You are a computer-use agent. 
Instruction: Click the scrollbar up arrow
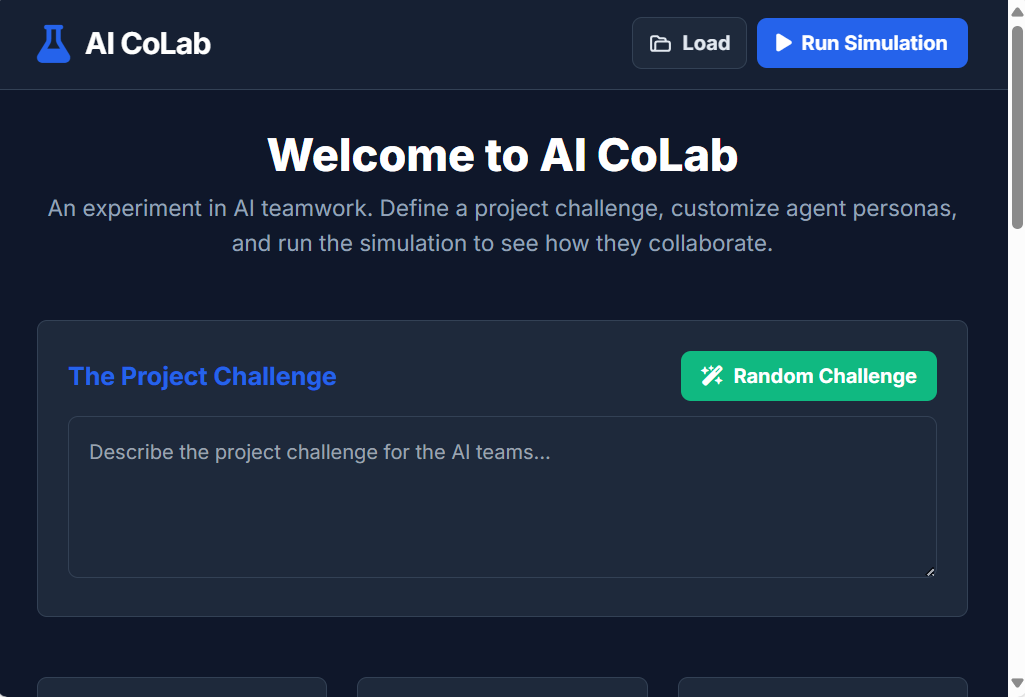click(1017, 12)
